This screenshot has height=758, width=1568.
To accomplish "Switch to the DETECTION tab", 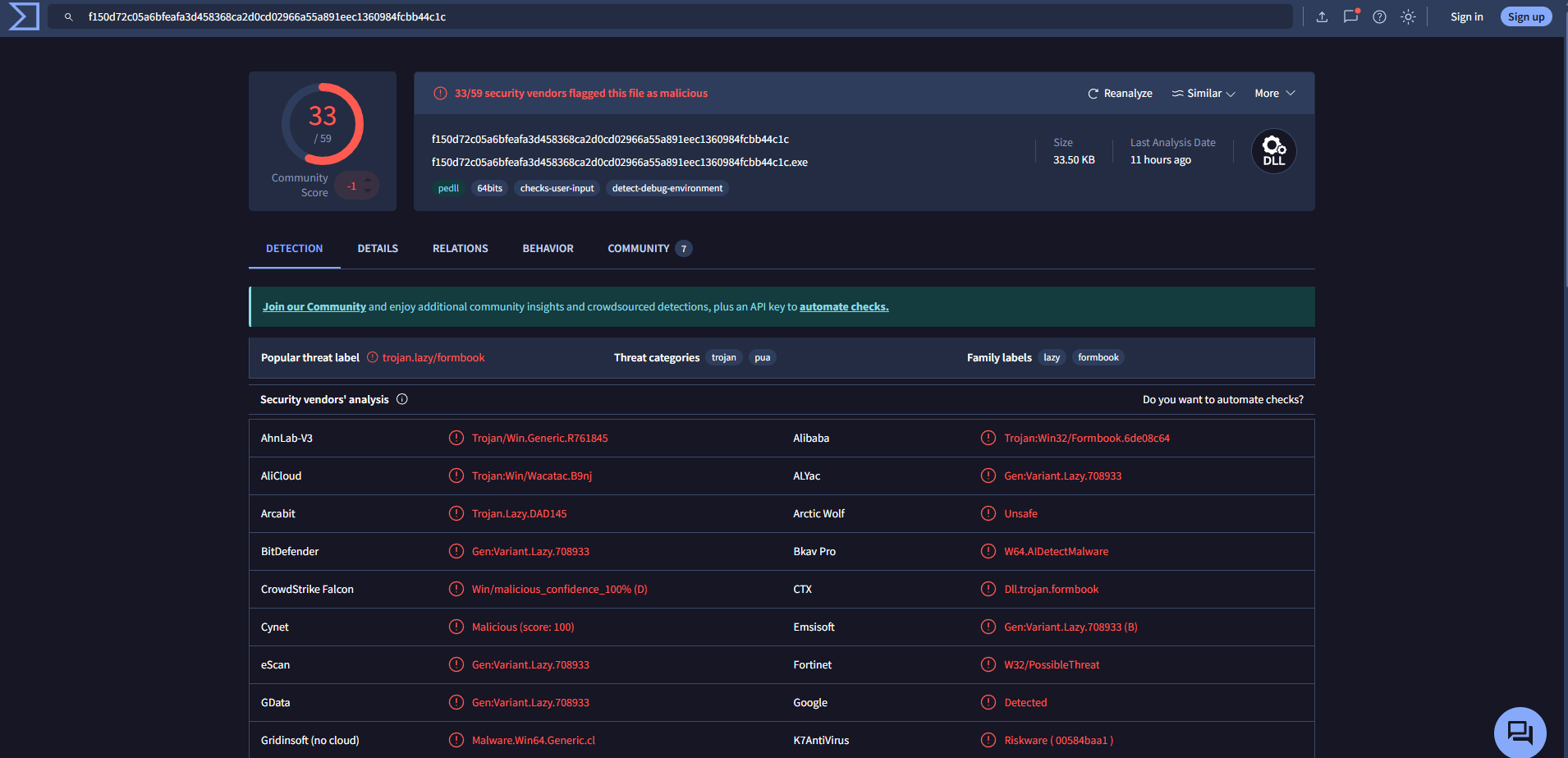I will click(x=294, y=248).
